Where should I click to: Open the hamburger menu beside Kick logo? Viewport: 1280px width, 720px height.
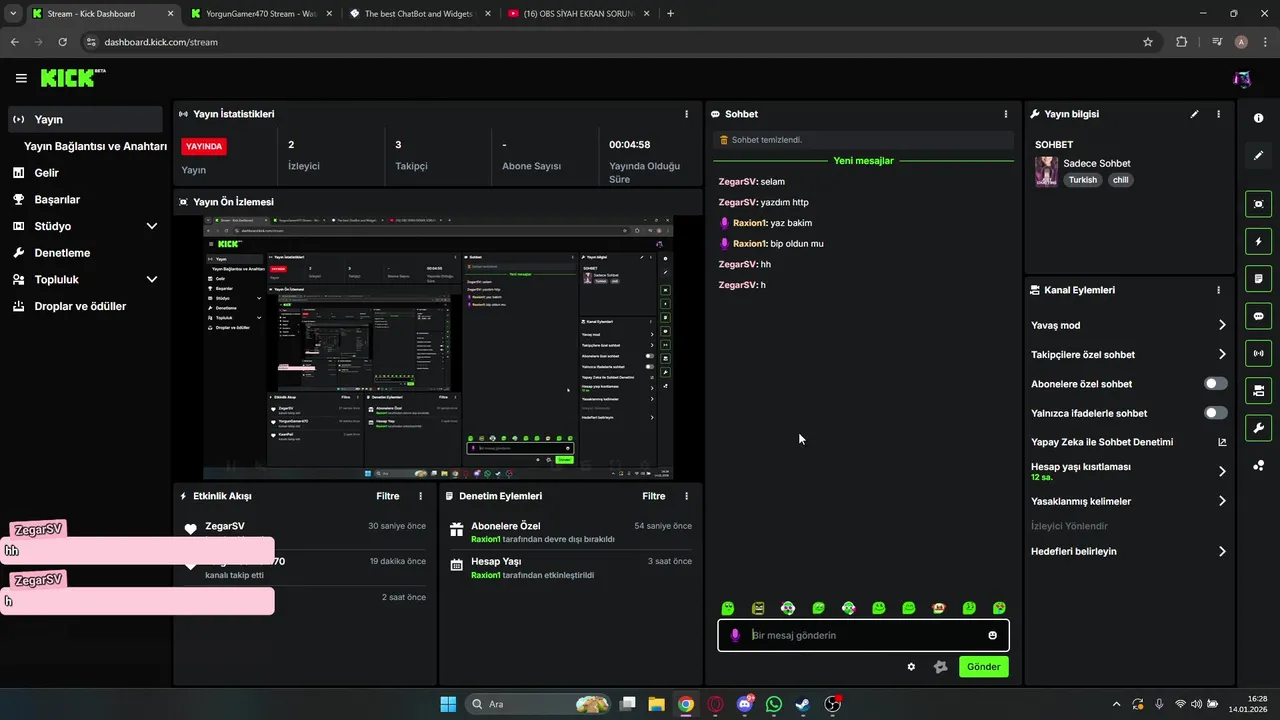[21, 78]
